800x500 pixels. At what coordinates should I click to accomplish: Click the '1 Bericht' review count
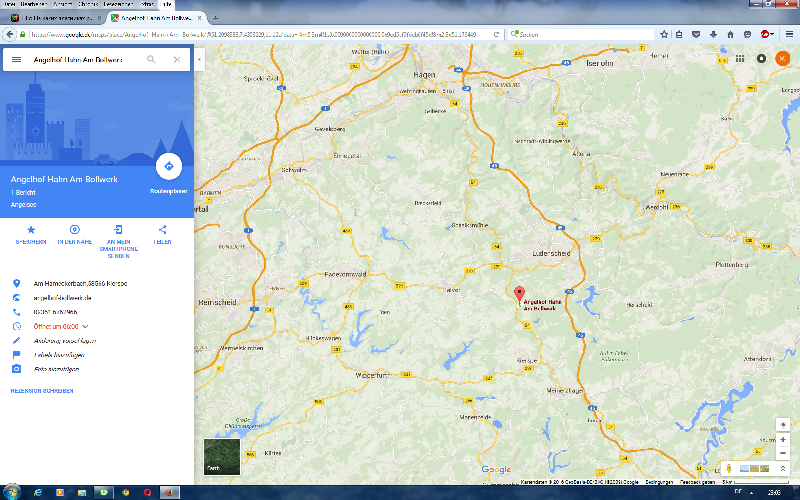tap(23, 192)
